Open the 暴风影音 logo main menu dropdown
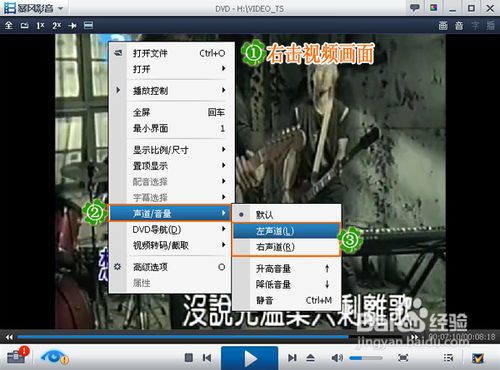500x370 pixels. [33, 8]
